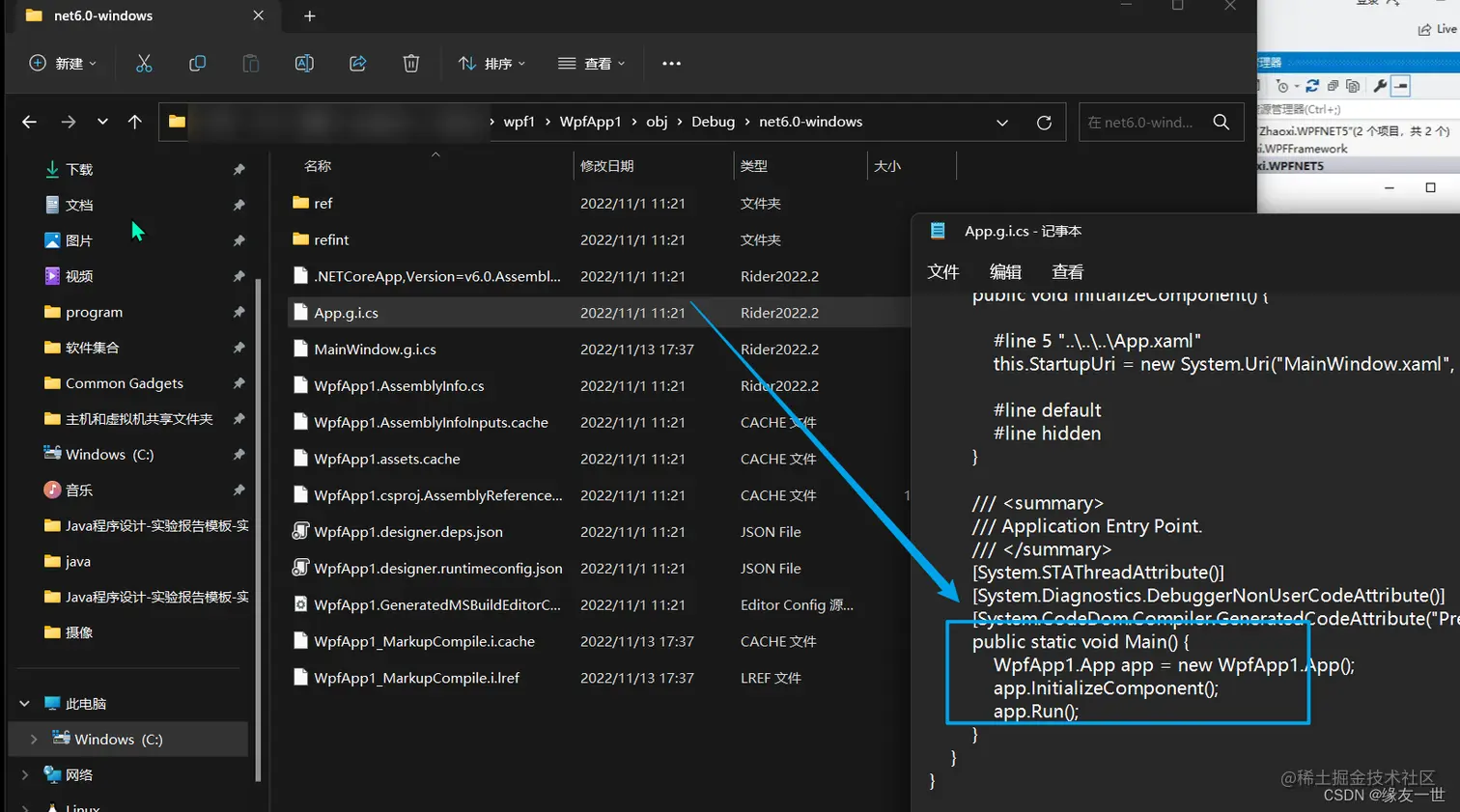This screenshot has width=1460, height=812.
Task: Open 摄像 folder in sidebar
Action: (79, 632)
